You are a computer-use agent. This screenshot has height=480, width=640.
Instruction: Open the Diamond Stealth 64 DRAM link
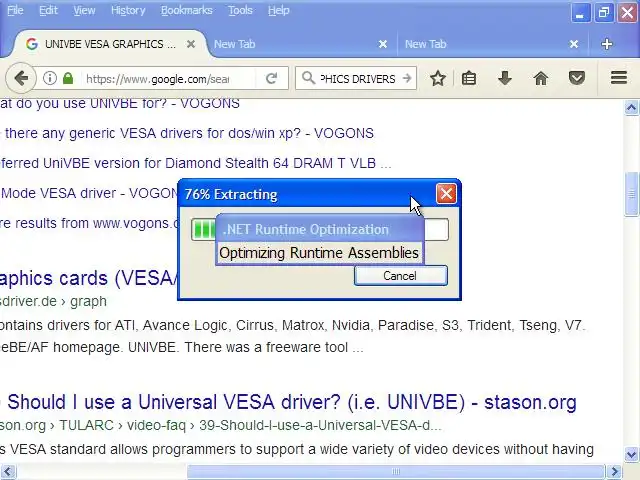[x=196, y=163]
